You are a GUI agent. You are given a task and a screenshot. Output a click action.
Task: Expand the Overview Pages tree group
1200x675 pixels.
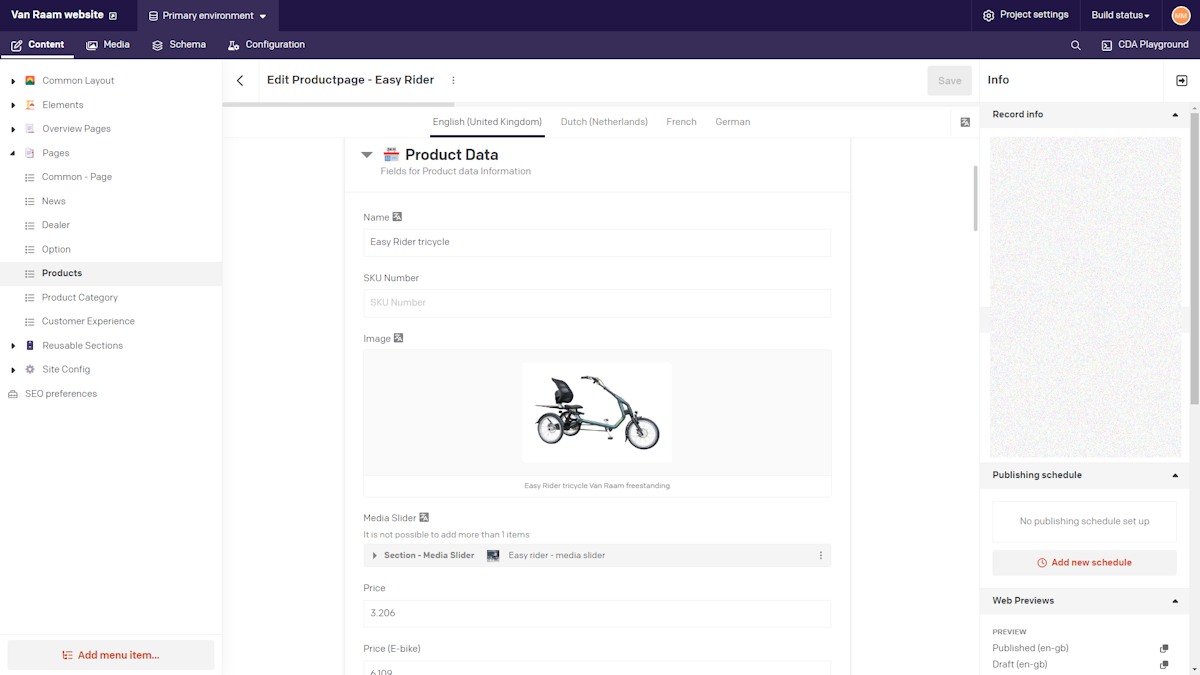(13, 129)
